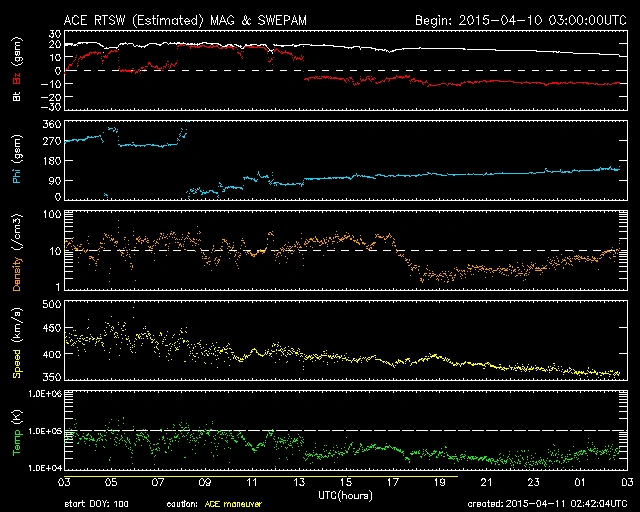Screen dimensions: 640x512
Task: Select the red 'Bz' axis label
Action: (x=16, y=79)
